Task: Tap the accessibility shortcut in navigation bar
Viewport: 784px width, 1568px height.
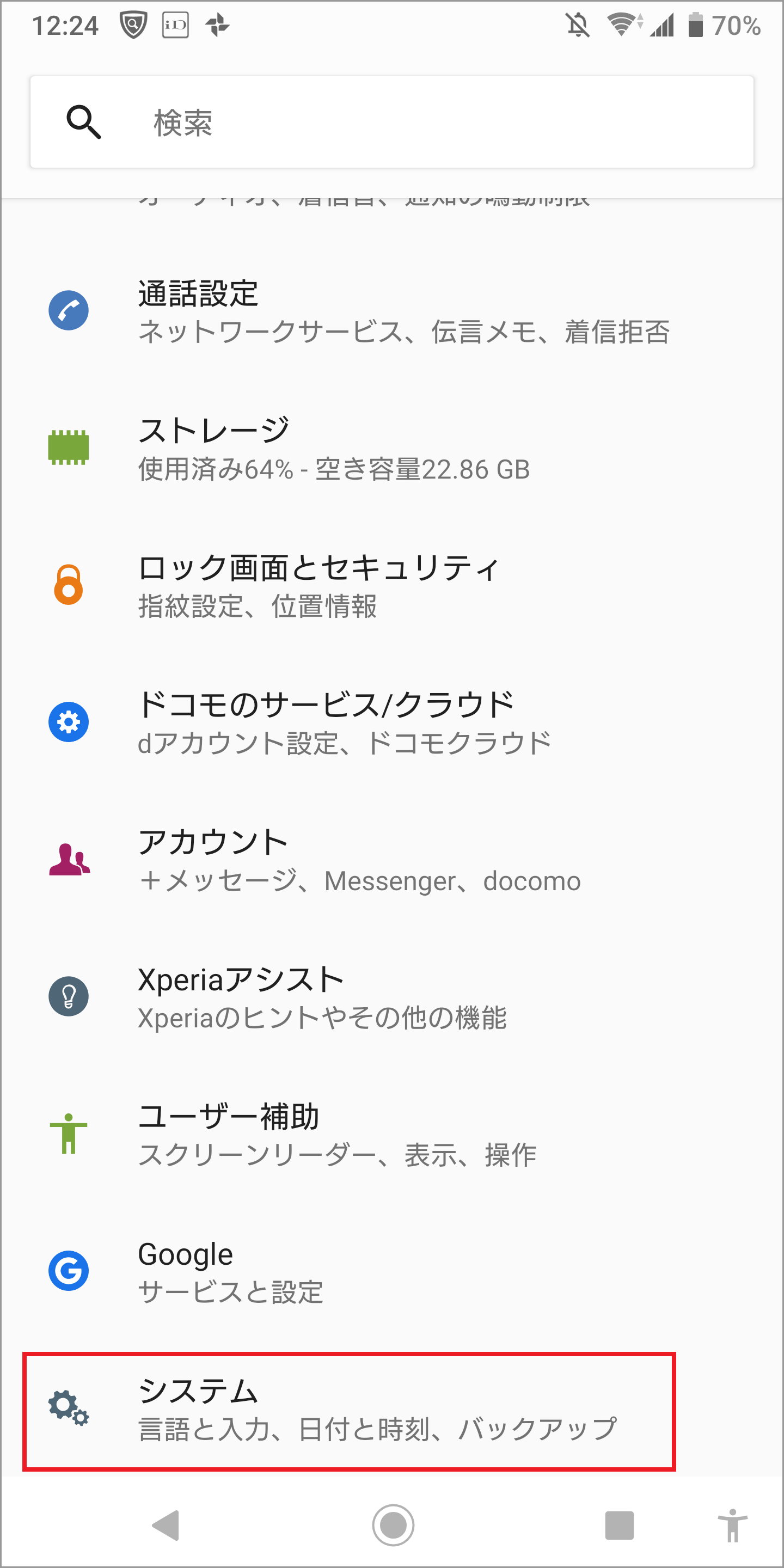Action: click(733, 1526)
